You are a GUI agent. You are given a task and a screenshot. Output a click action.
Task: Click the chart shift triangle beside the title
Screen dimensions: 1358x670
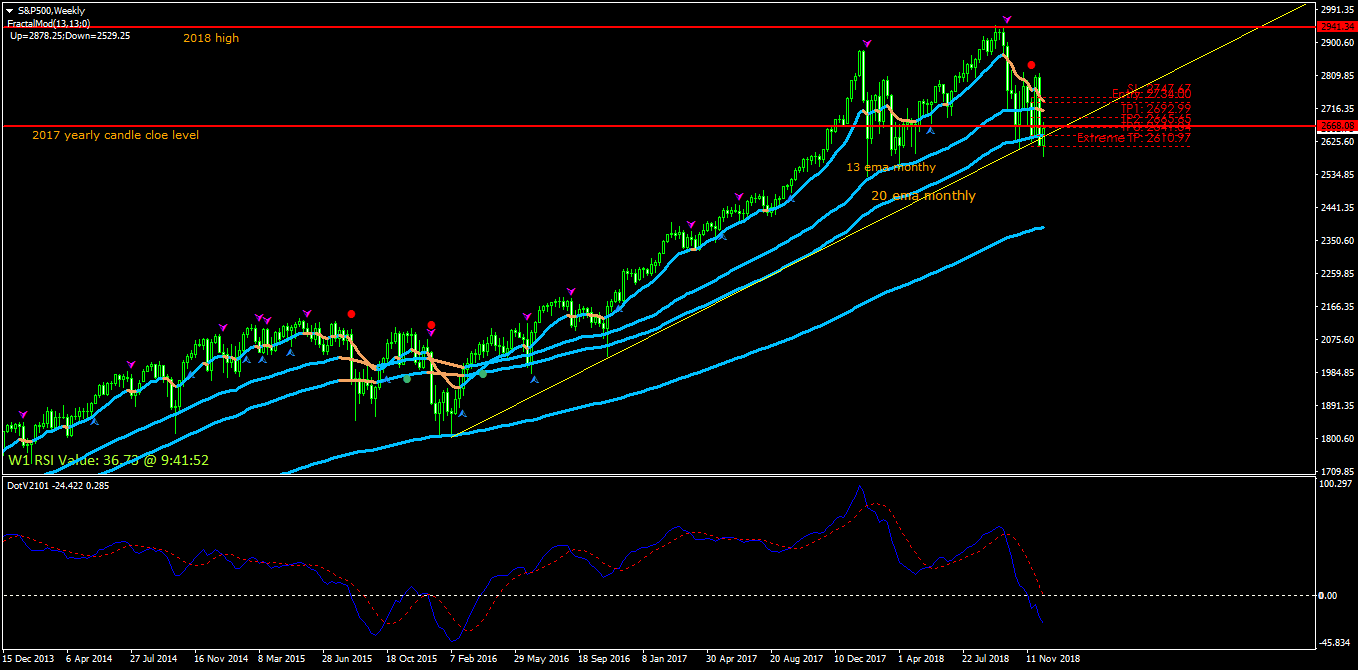pos(9,9)
